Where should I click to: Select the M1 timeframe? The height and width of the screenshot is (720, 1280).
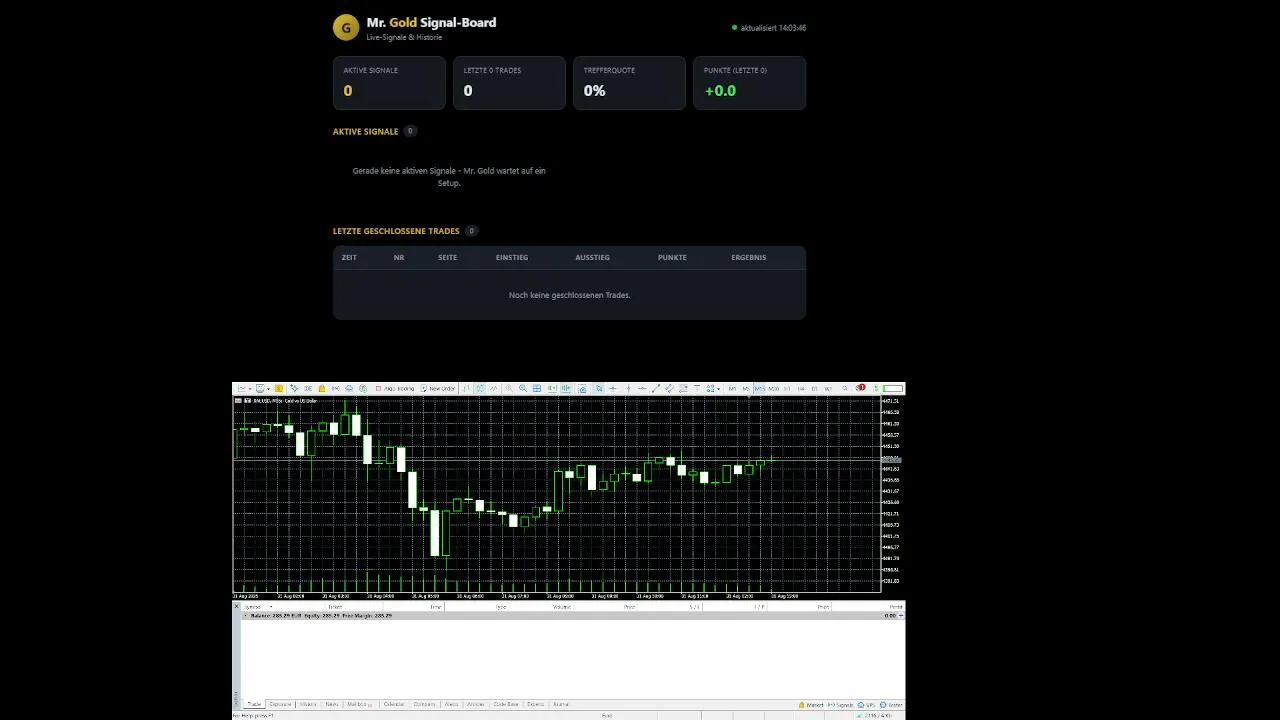(732, 388)
